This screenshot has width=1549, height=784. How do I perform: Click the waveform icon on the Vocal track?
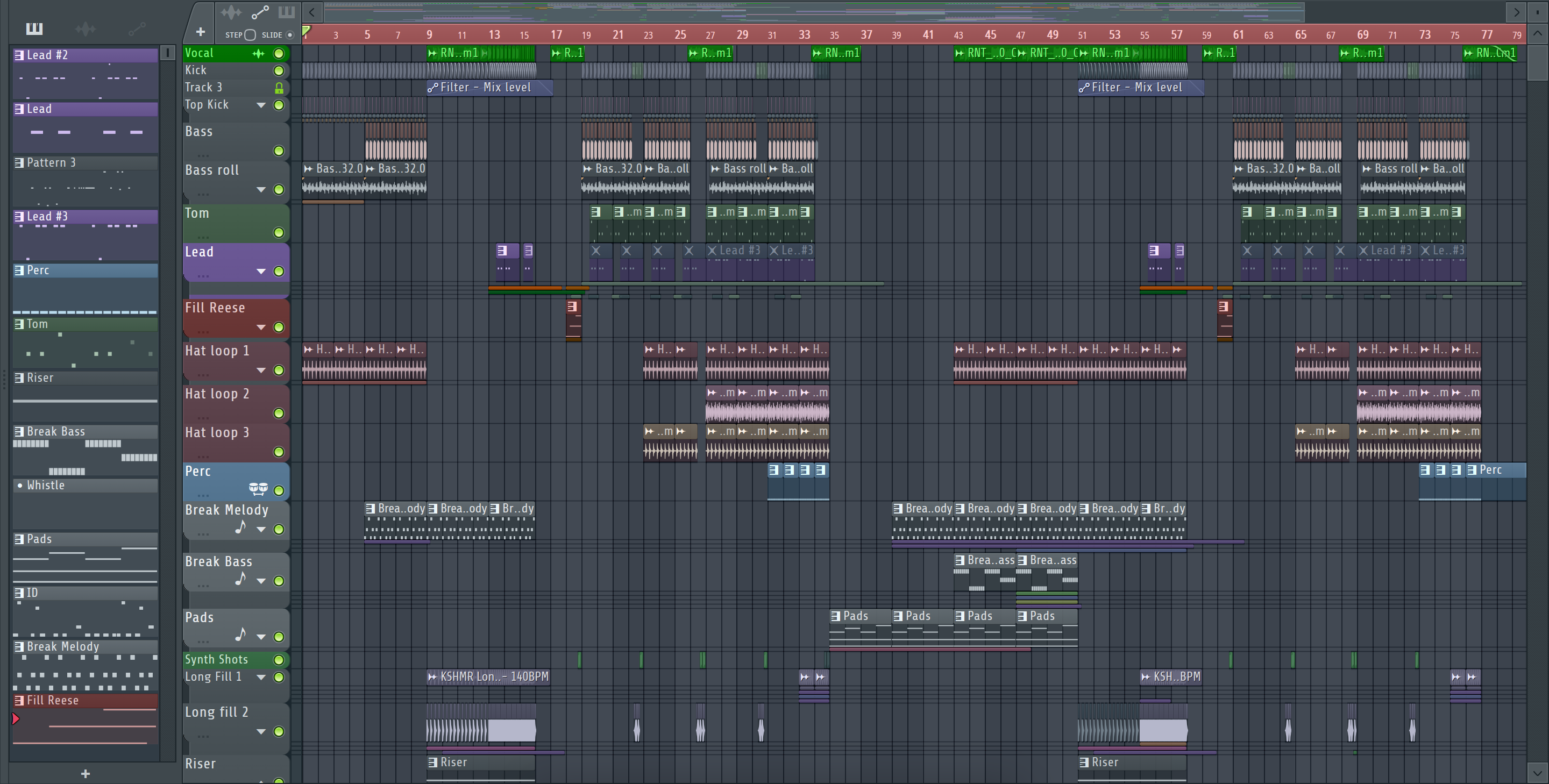point(258,54)
